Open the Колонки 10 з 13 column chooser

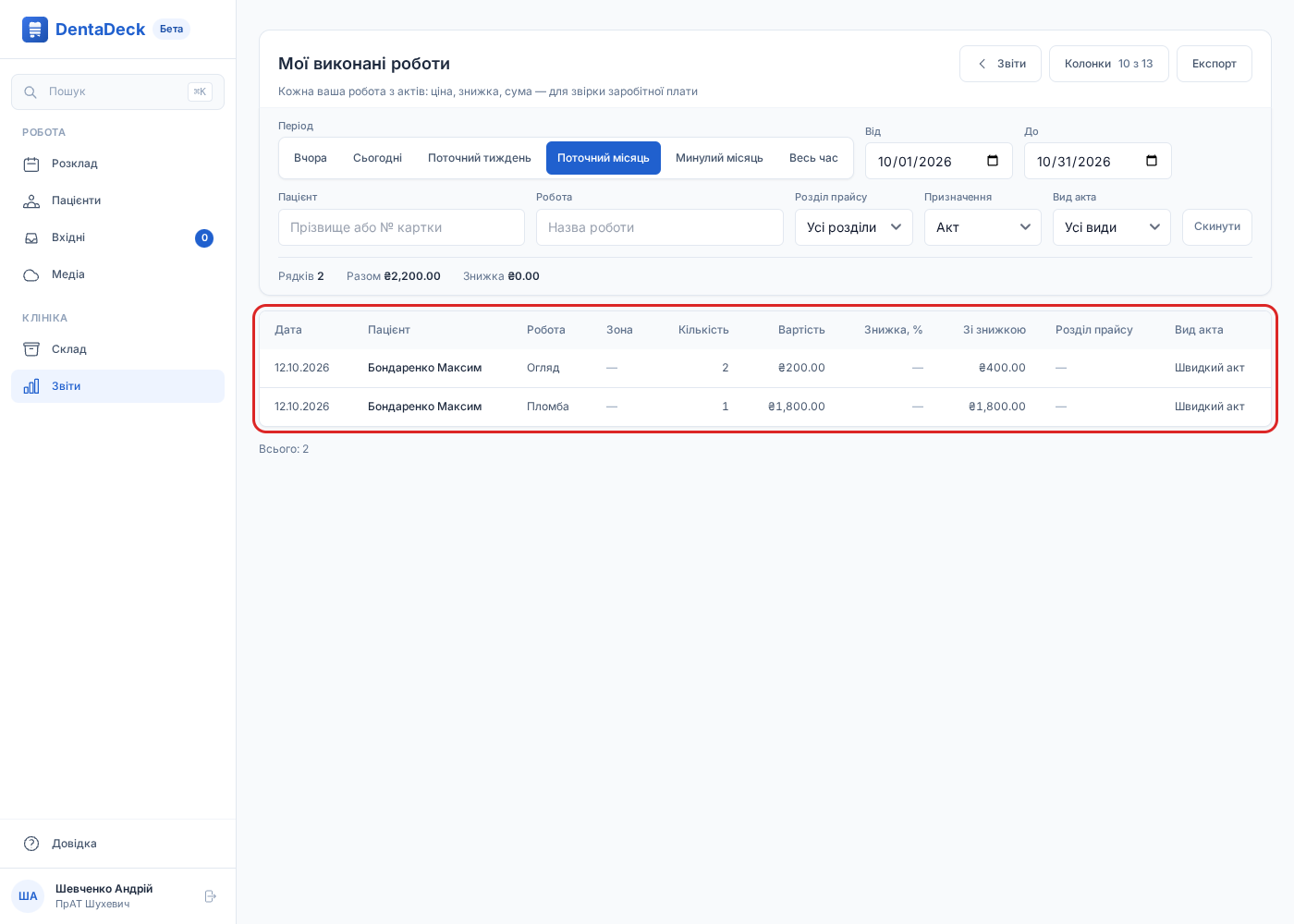pos(1109,64)
